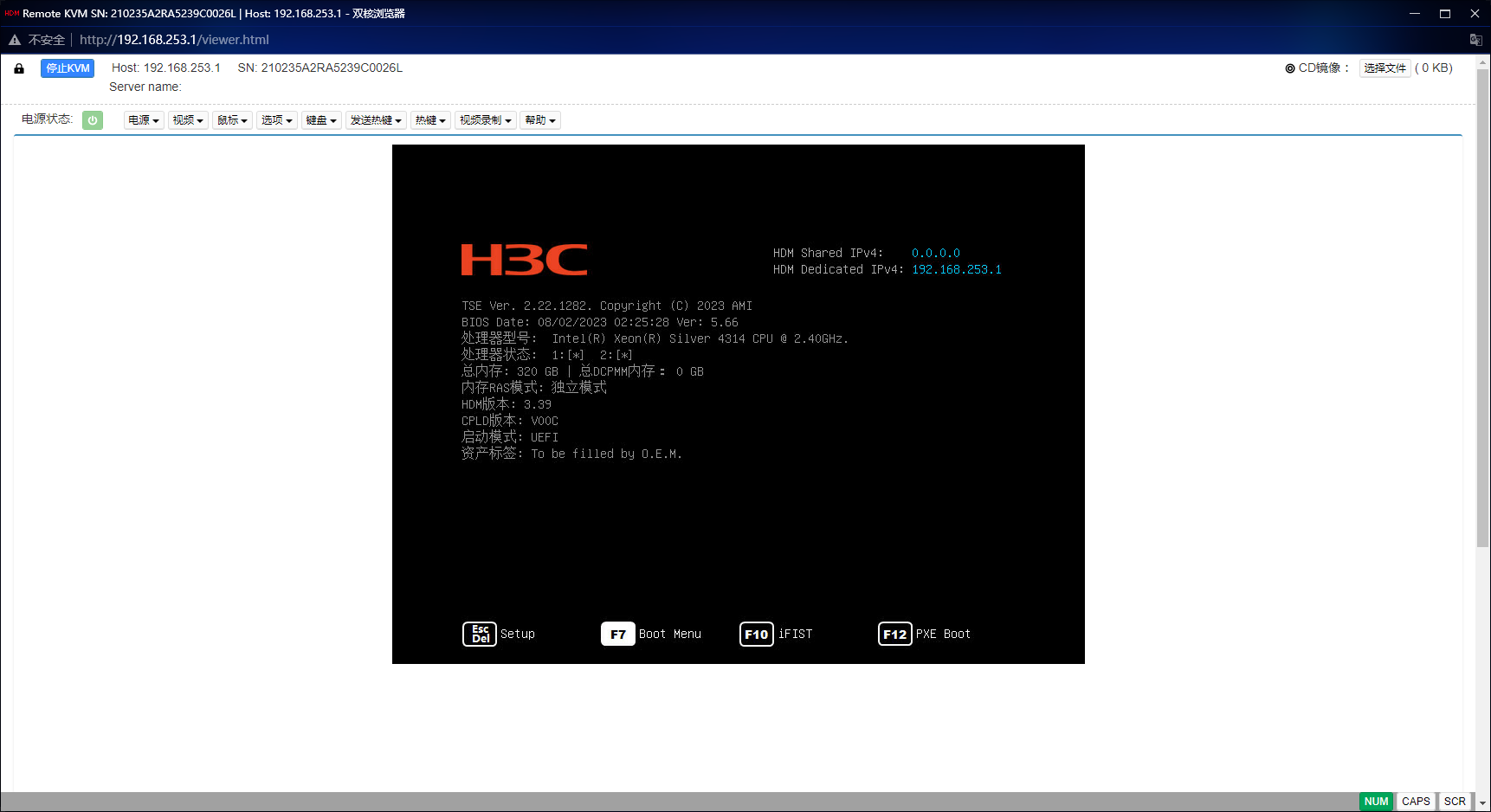
Task: Click the 资产标签 line
Action: point(571,454)
